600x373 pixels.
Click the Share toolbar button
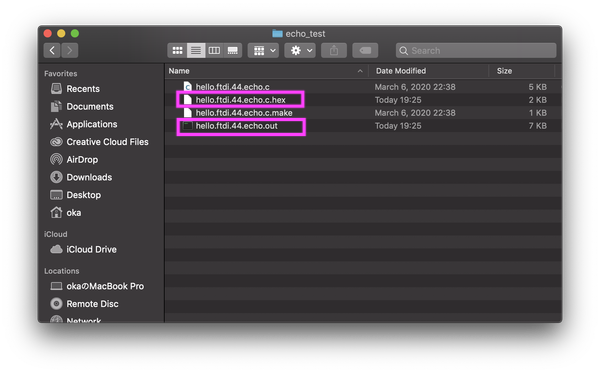click(334, 50)
